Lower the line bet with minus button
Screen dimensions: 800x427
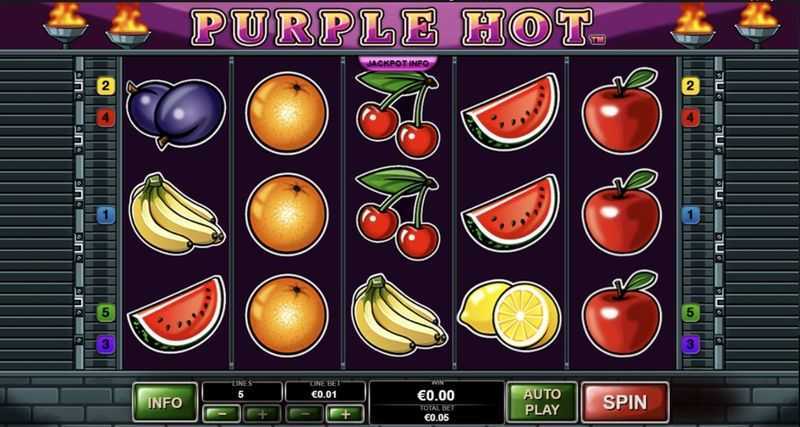(305, 413)
